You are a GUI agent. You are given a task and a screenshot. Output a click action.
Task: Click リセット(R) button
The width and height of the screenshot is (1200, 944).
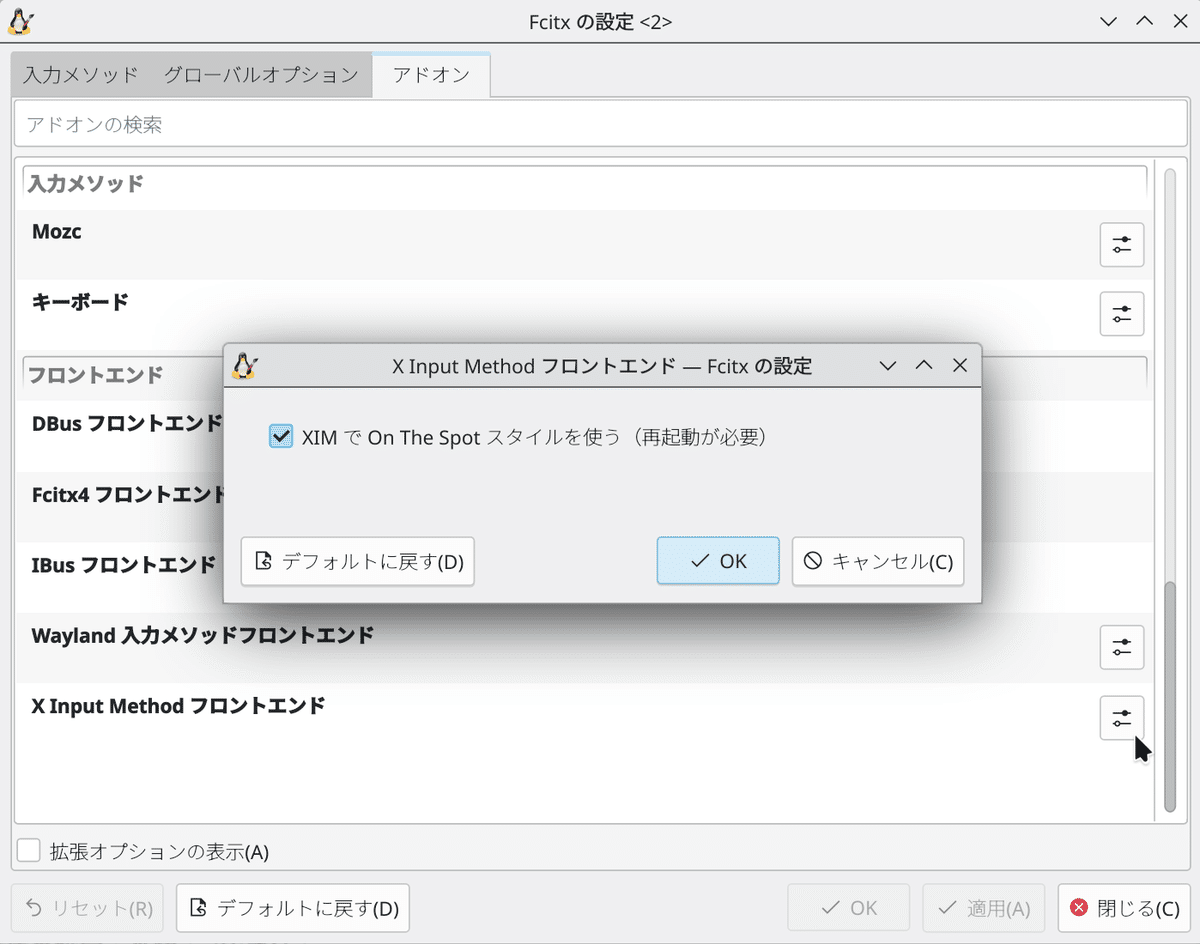(x=88, y=908)
